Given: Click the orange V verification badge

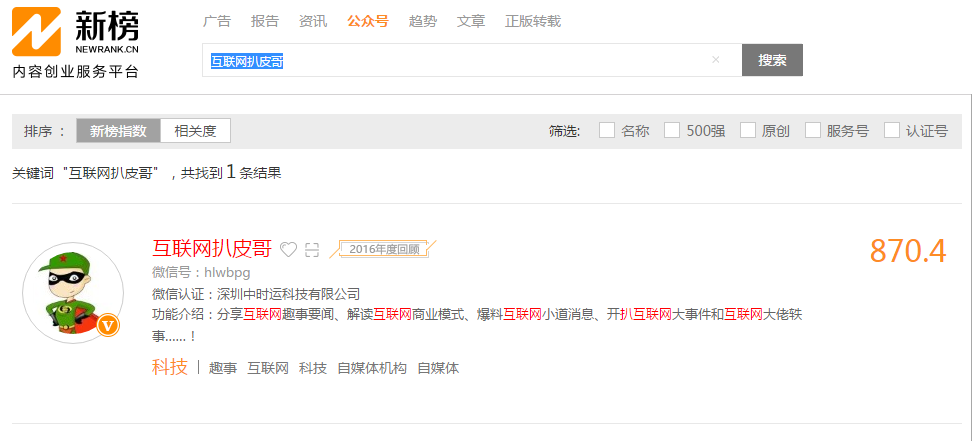Looking at the screenshot, I should click(108, 326).
